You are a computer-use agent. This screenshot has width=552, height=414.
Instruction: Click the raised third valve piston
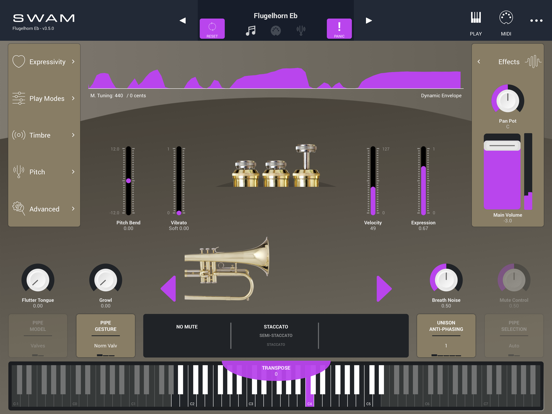click(306, 165)
